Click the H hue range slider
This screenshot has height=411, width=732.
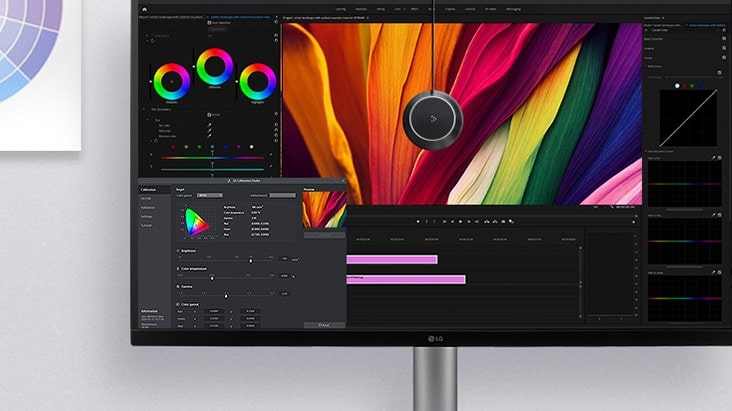click(x=212, y=158)
